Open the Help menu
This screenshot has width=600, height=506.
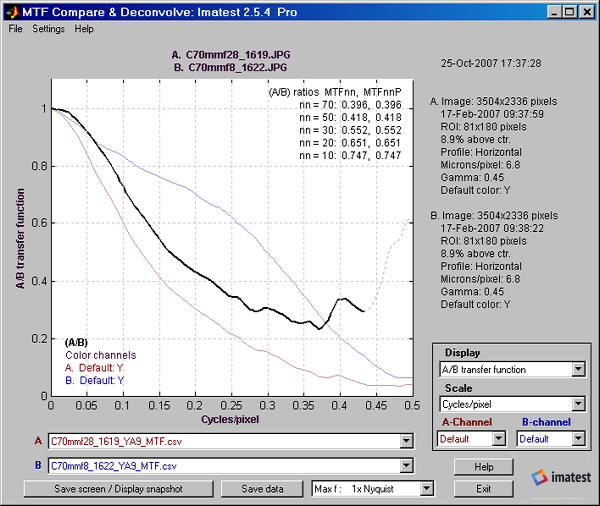(x=84, y=29)
